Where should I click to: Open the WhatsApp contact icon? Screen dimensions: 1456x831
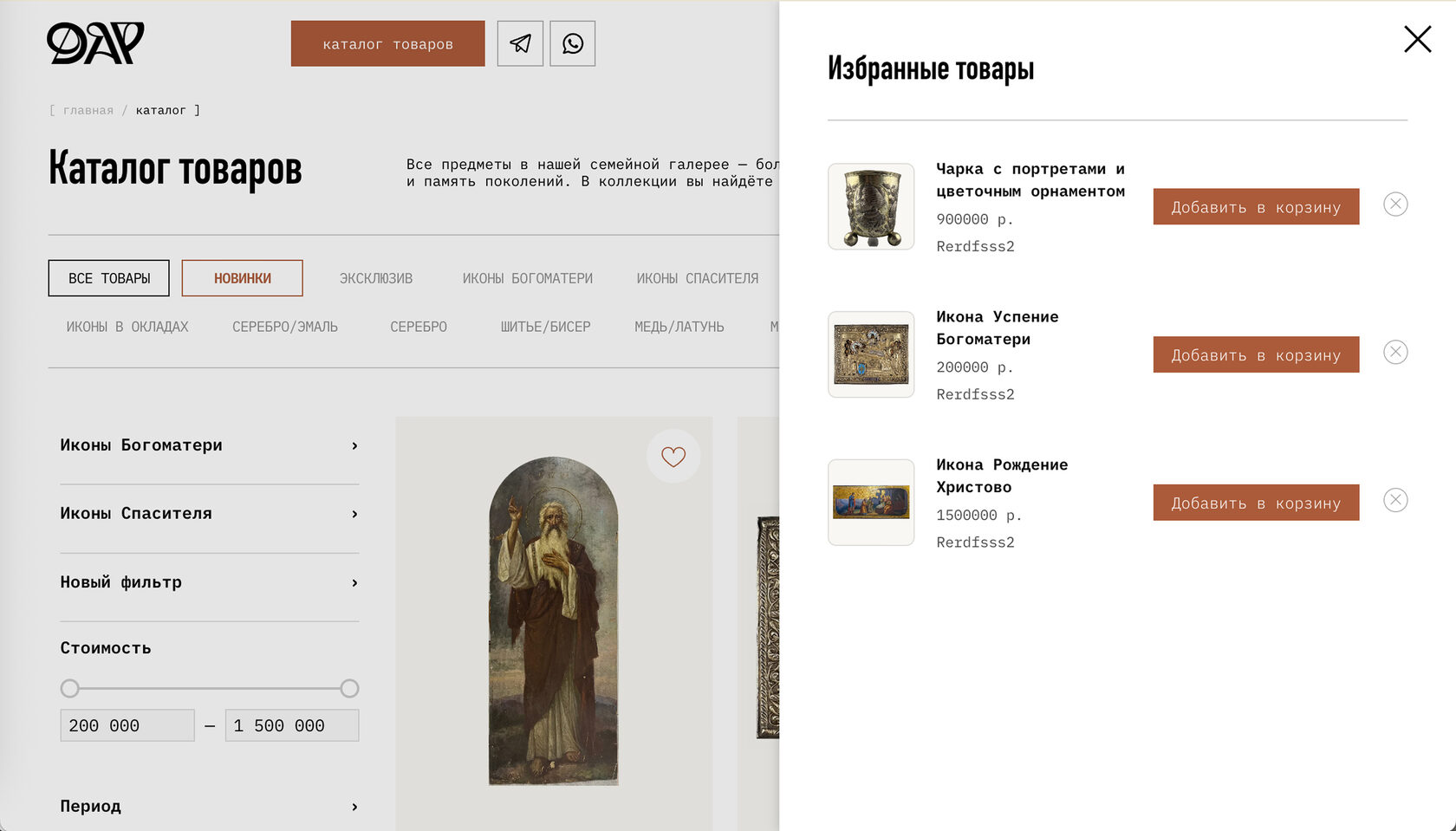[x=573, y=43]
